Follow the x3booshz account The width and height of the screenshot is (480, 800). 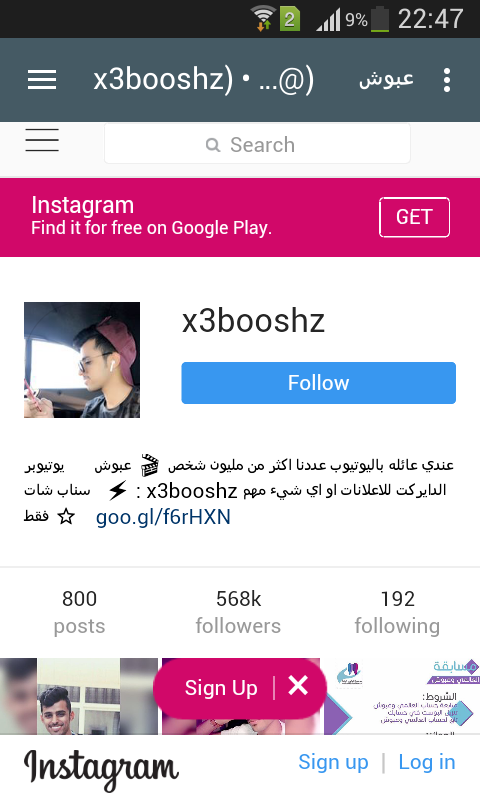(x=318, y=383)
